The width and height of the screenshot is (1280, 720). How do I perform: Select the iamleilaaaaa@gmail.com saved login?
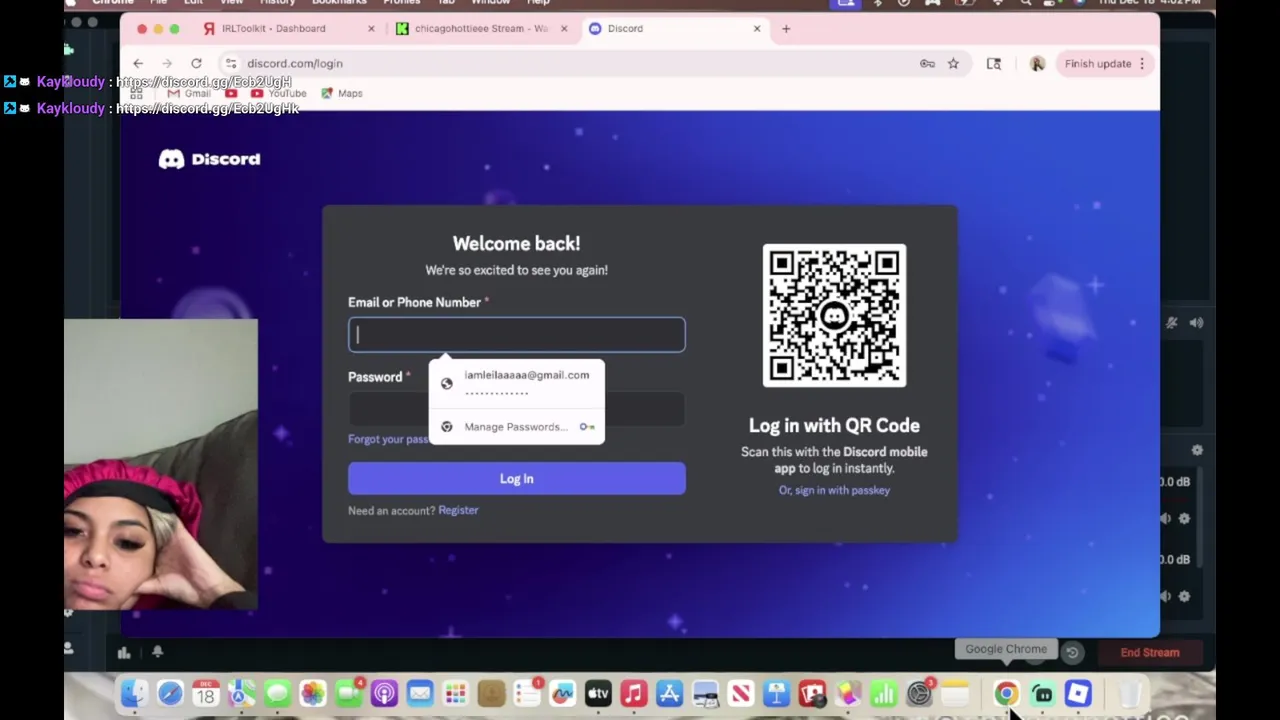(516, 383)
